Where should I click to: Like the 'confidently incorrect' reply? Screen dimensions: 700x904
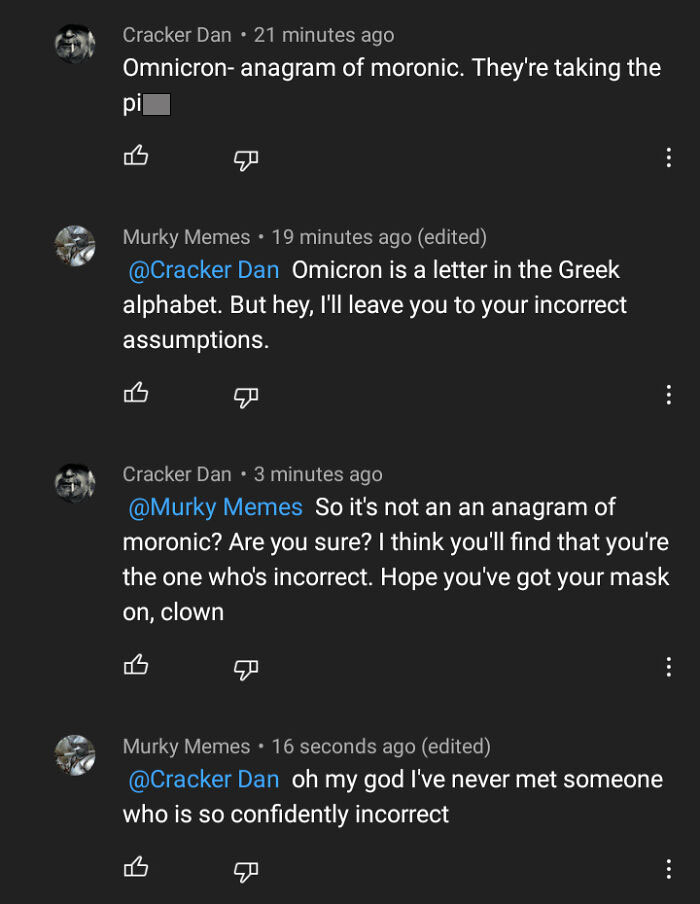(135, 869)
